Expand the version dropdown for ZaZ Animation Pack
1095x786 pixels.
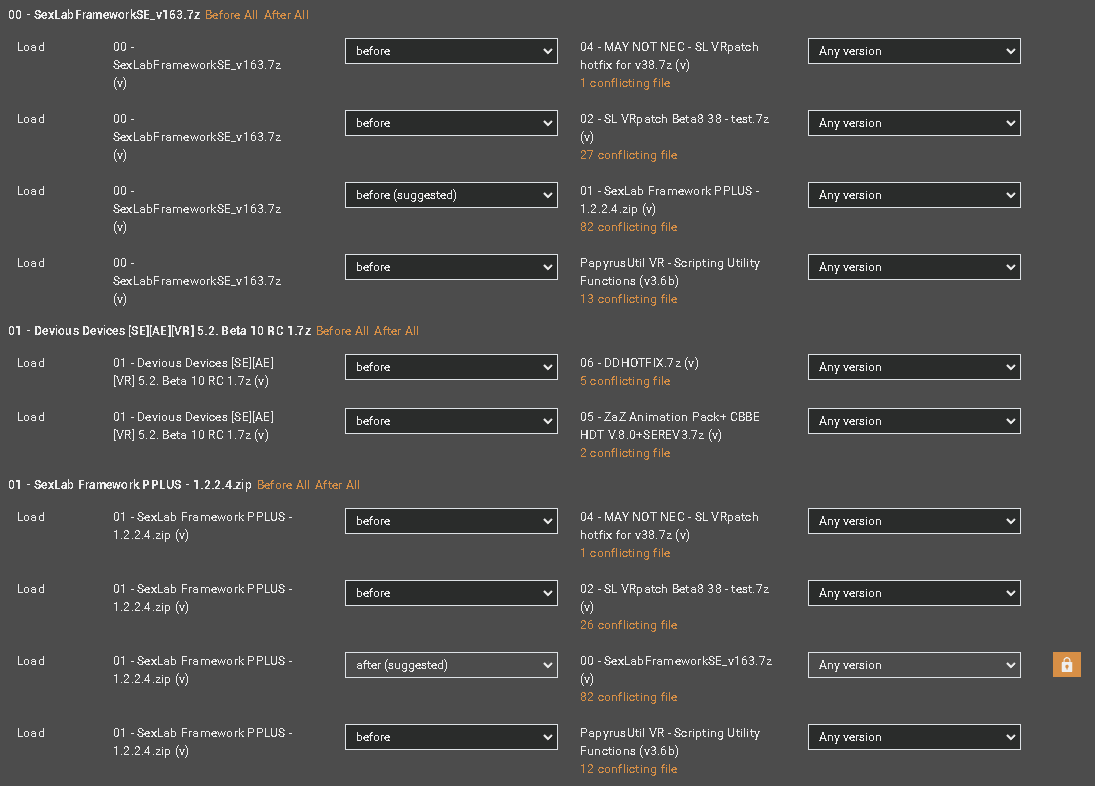click(x=914, y=421)
